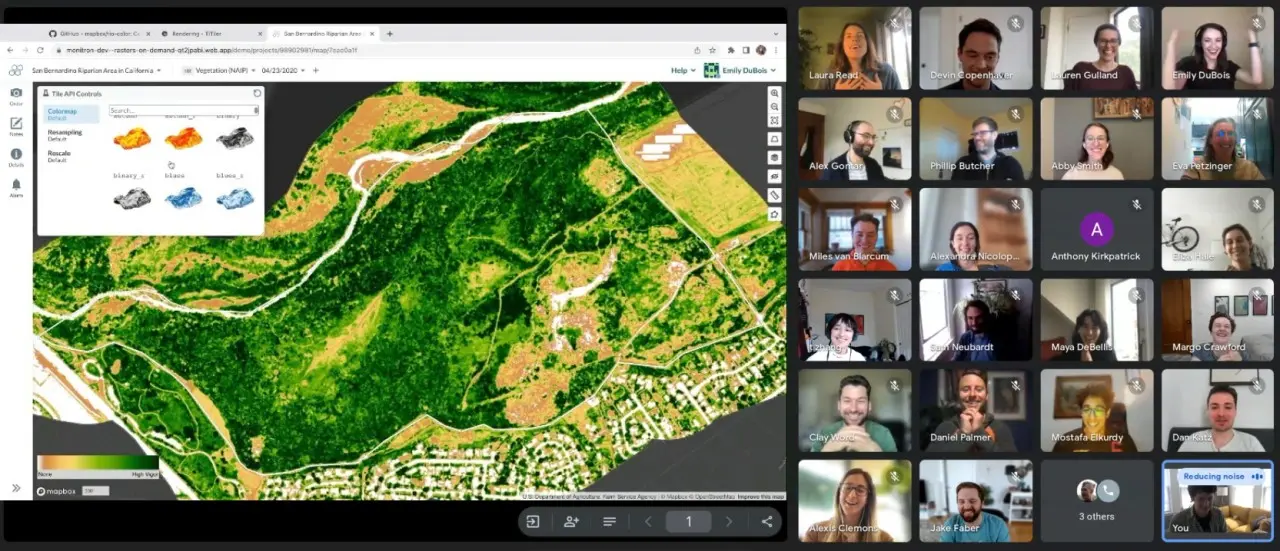This screenshot has height=551, width=1280.
Task: Click the map zoom in button
Action: coord(774,93)
